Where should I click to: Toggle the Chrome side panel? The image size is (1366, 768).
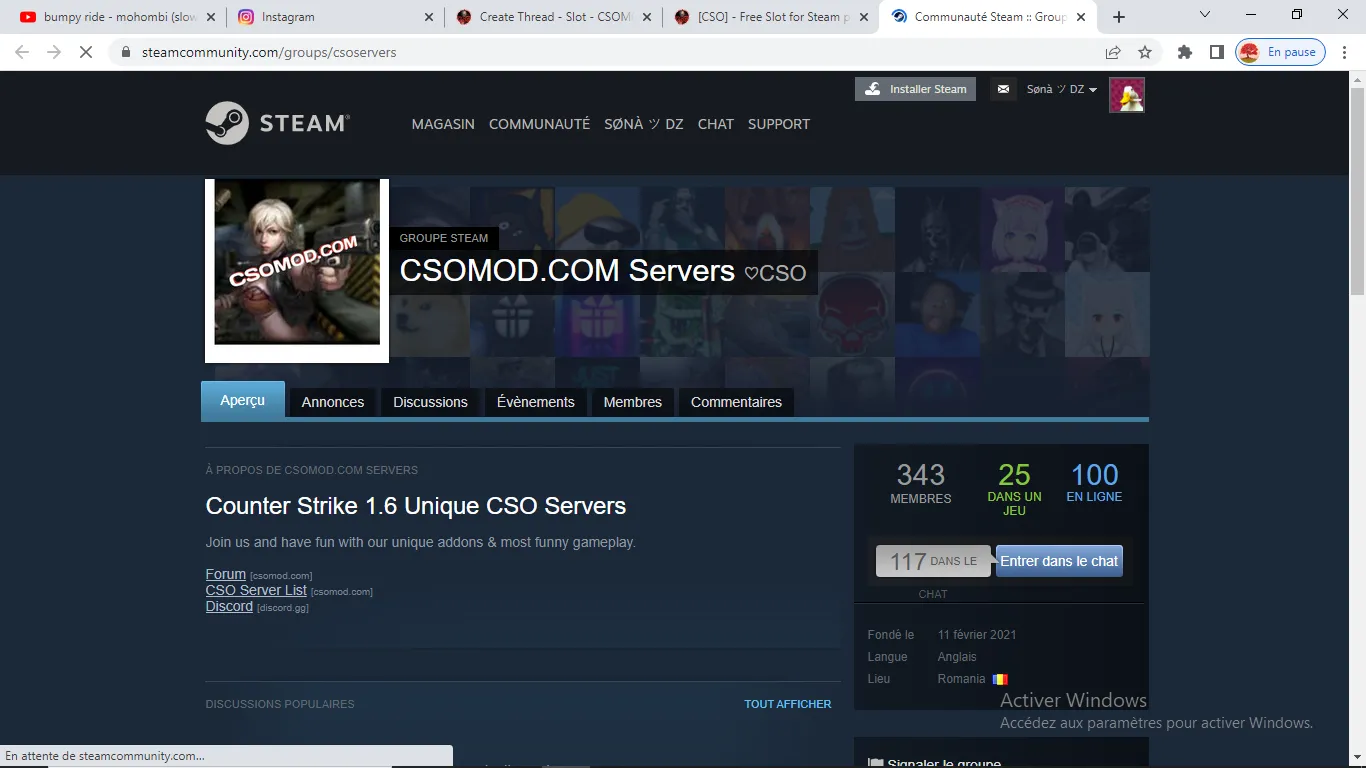click(1216, 52)
